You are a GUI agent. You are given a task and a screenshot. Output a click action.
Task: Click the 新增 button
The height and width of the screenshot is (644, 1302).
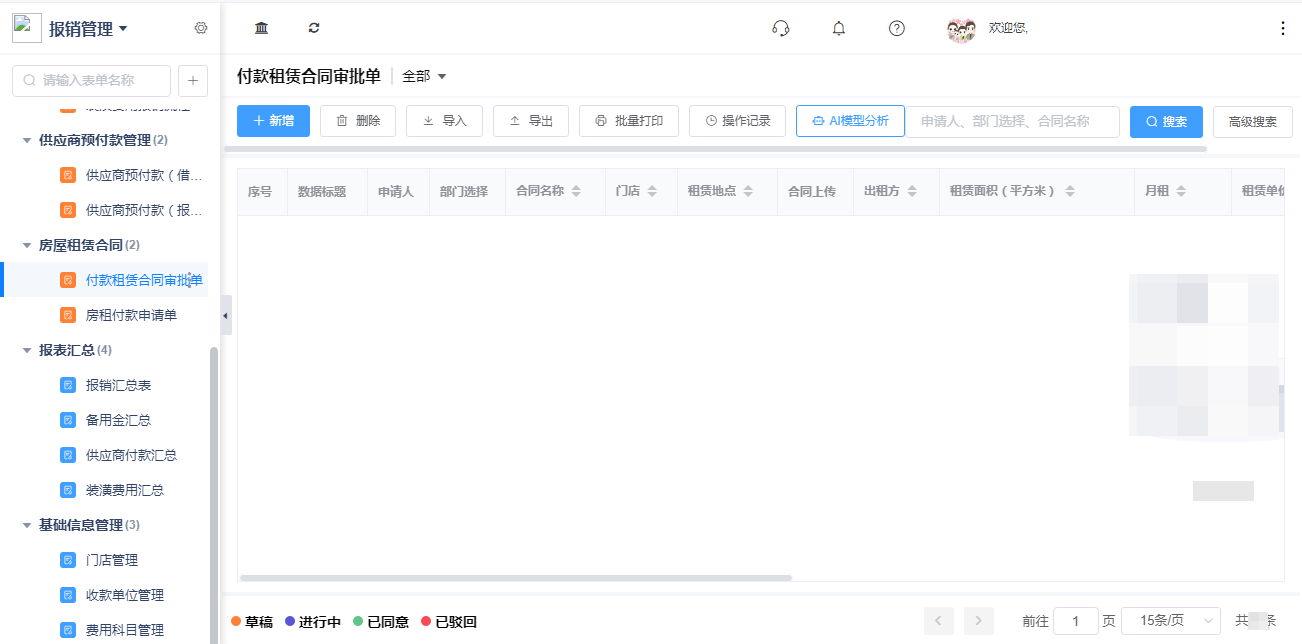coord(273,121)
